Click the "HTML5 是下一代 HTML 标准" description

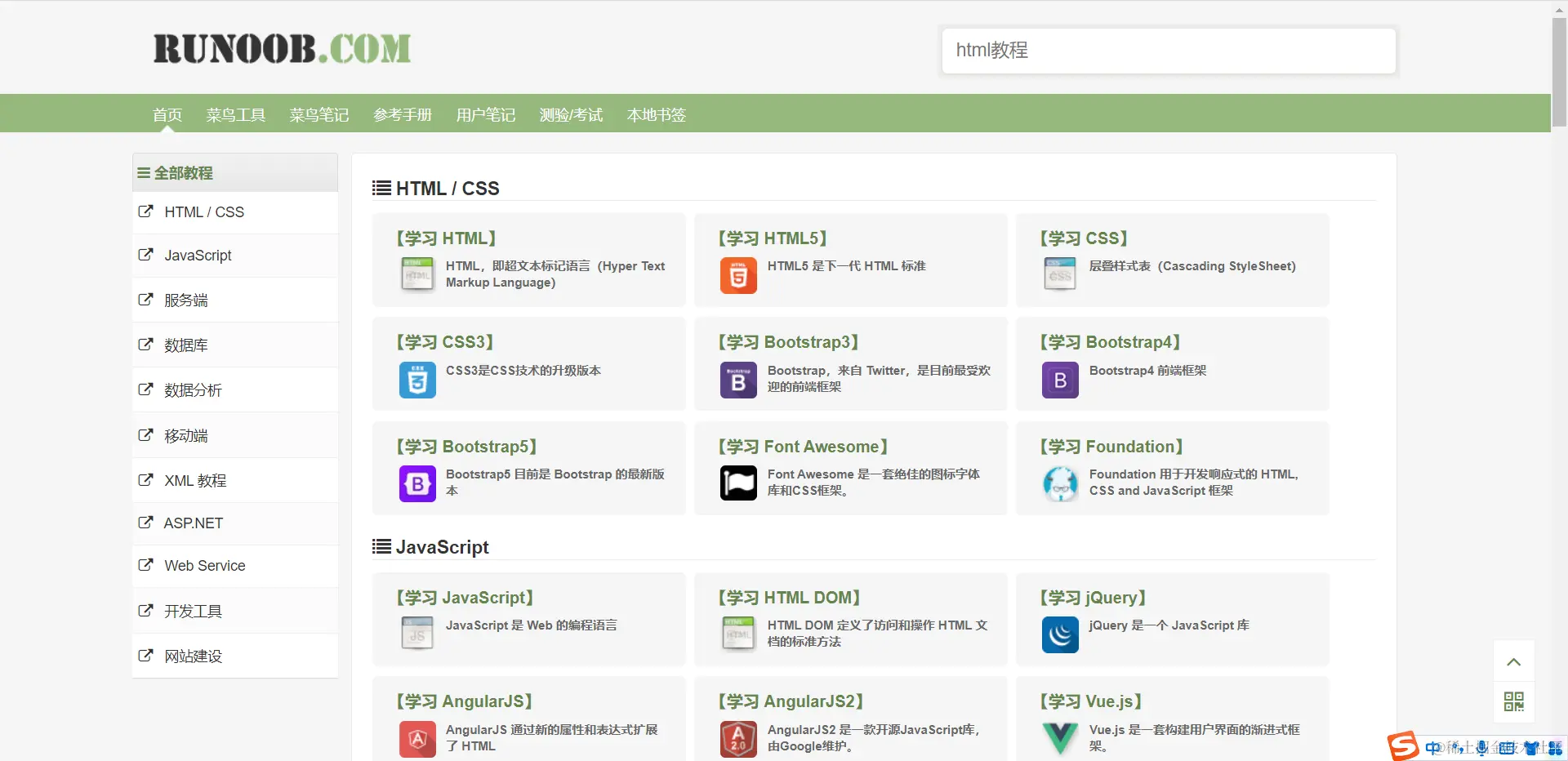[846, 266]
